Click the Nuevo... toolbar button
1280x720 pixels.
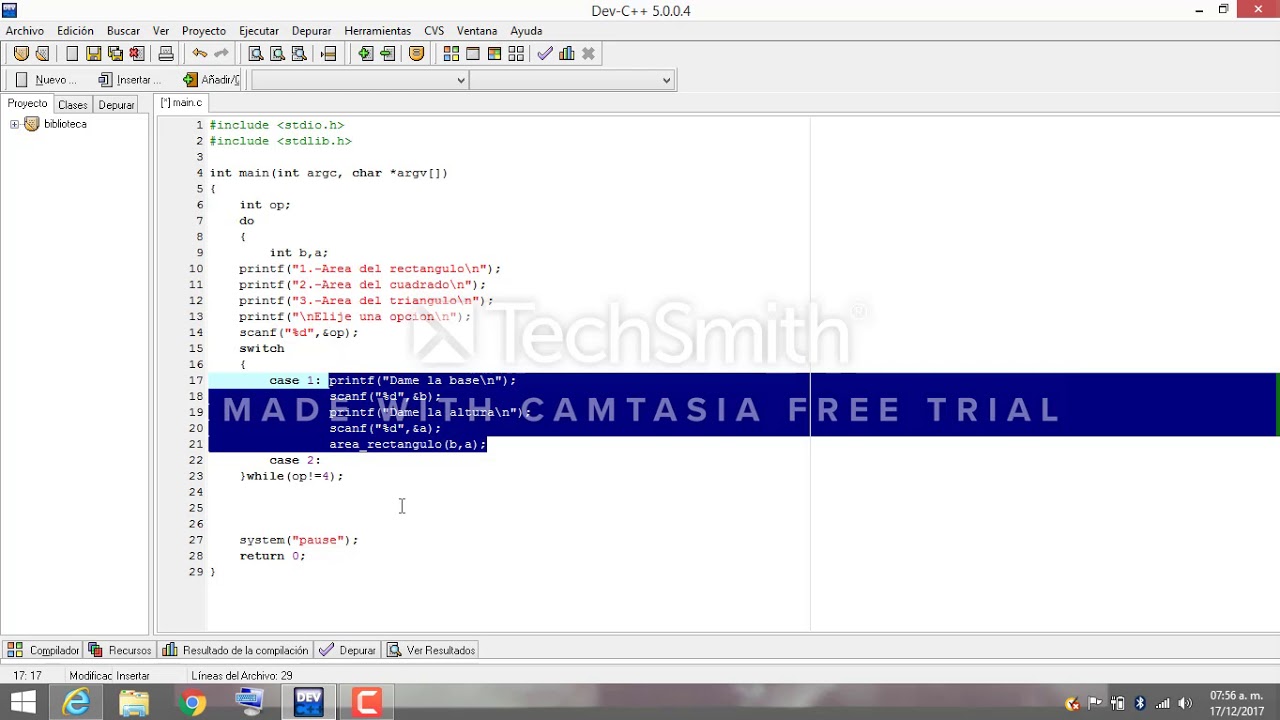(46, 80)
